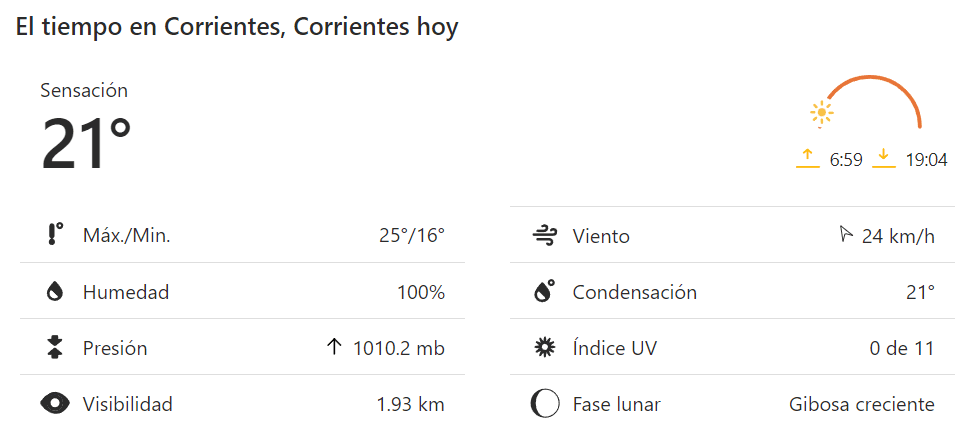Click the rising pressure arrow

coord(335,348)
